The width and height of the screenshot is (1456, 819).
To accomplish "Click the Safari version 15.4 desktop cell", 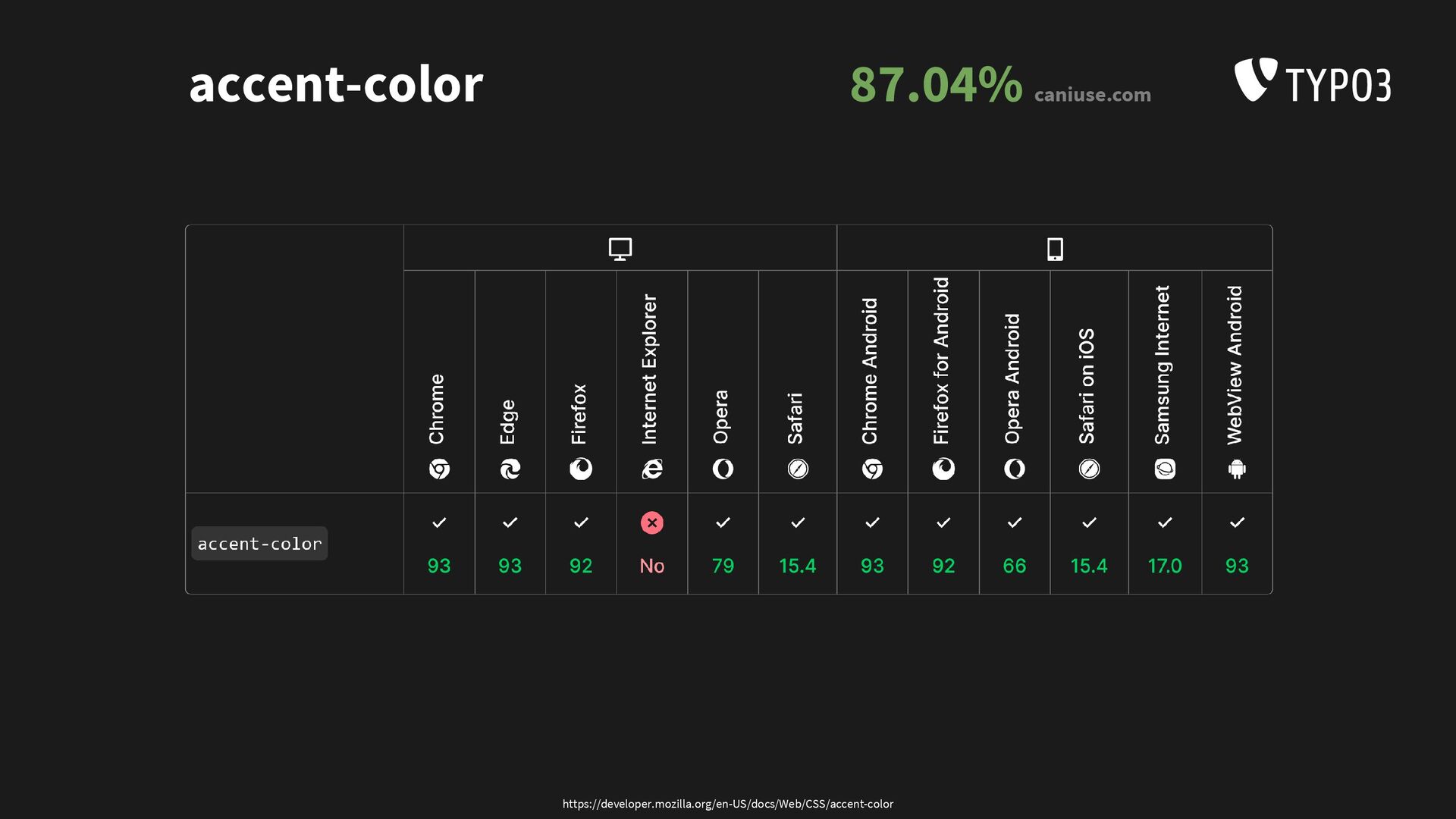I will (x=798, y=566).
